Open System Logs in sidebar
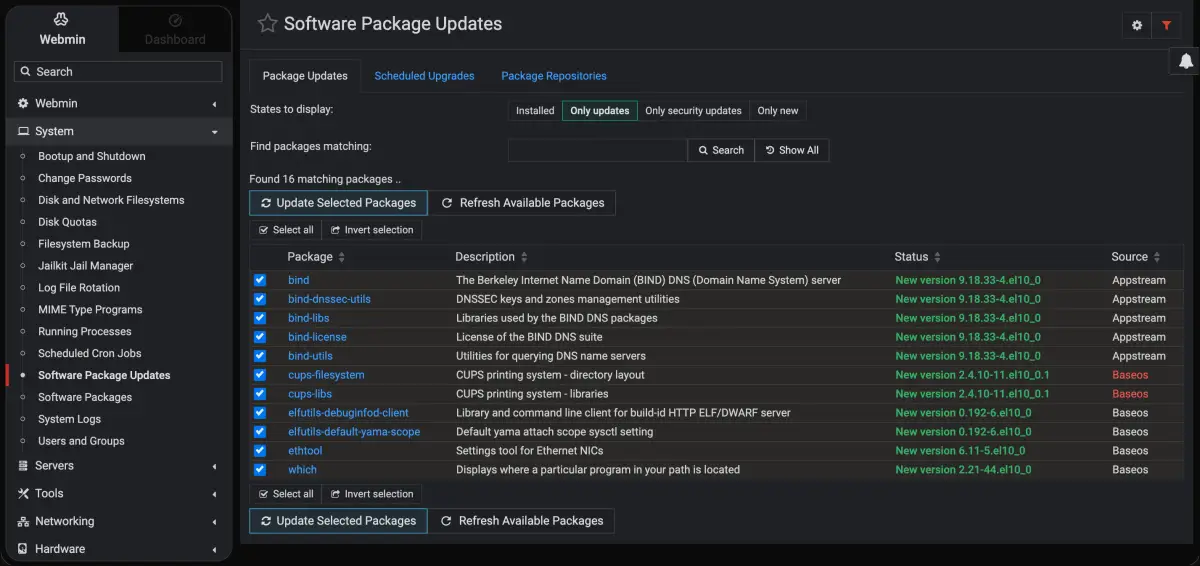 coord(69,419)
